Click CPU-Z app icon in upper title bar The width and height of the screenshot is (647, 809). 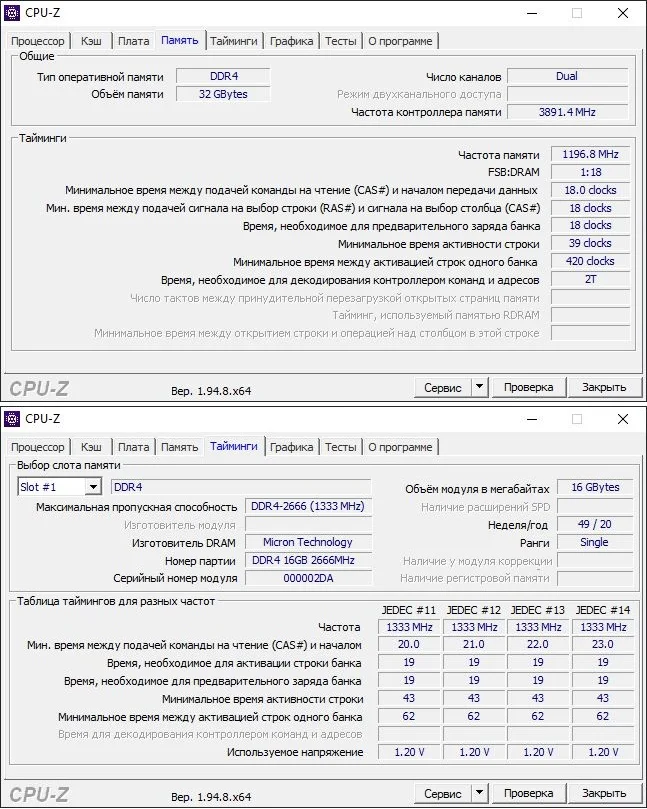coord(11,13)
